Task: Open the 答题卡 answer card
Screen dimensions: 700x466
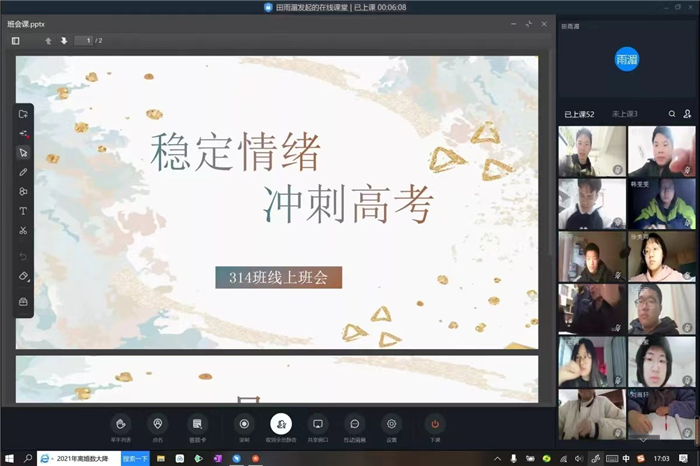Action: pos(197,425)
